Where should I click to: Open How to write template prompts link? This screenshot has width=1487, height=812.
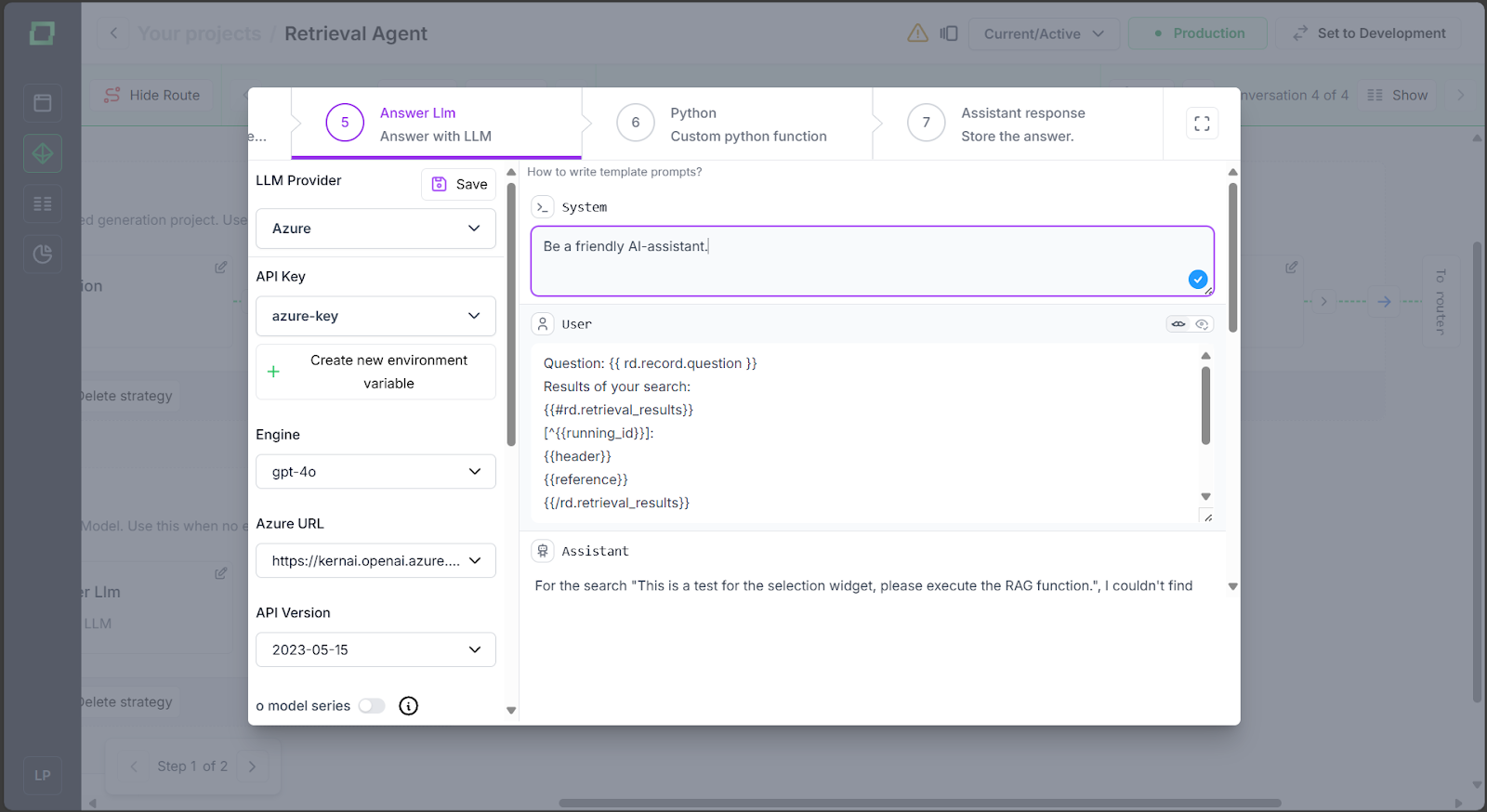point(614,172)
